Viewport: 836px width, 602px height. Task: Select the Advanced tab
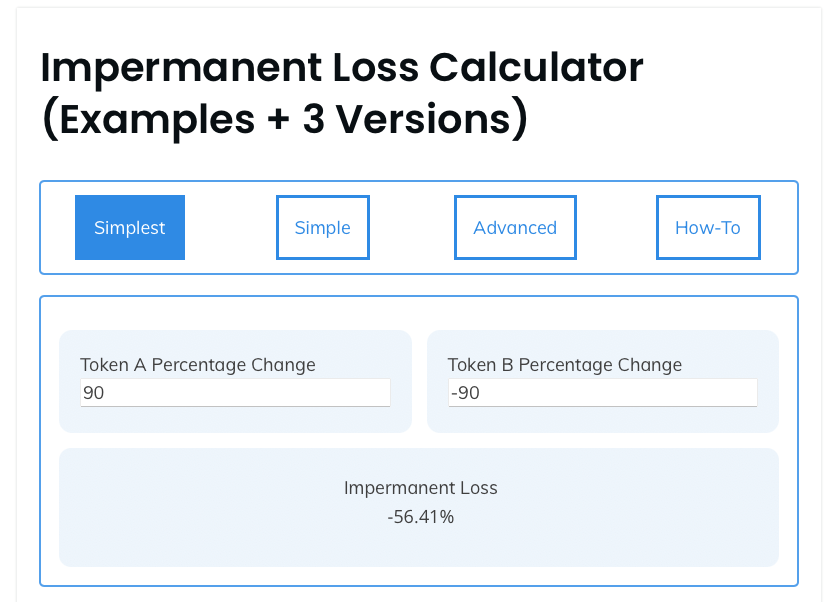click(515, 227)
